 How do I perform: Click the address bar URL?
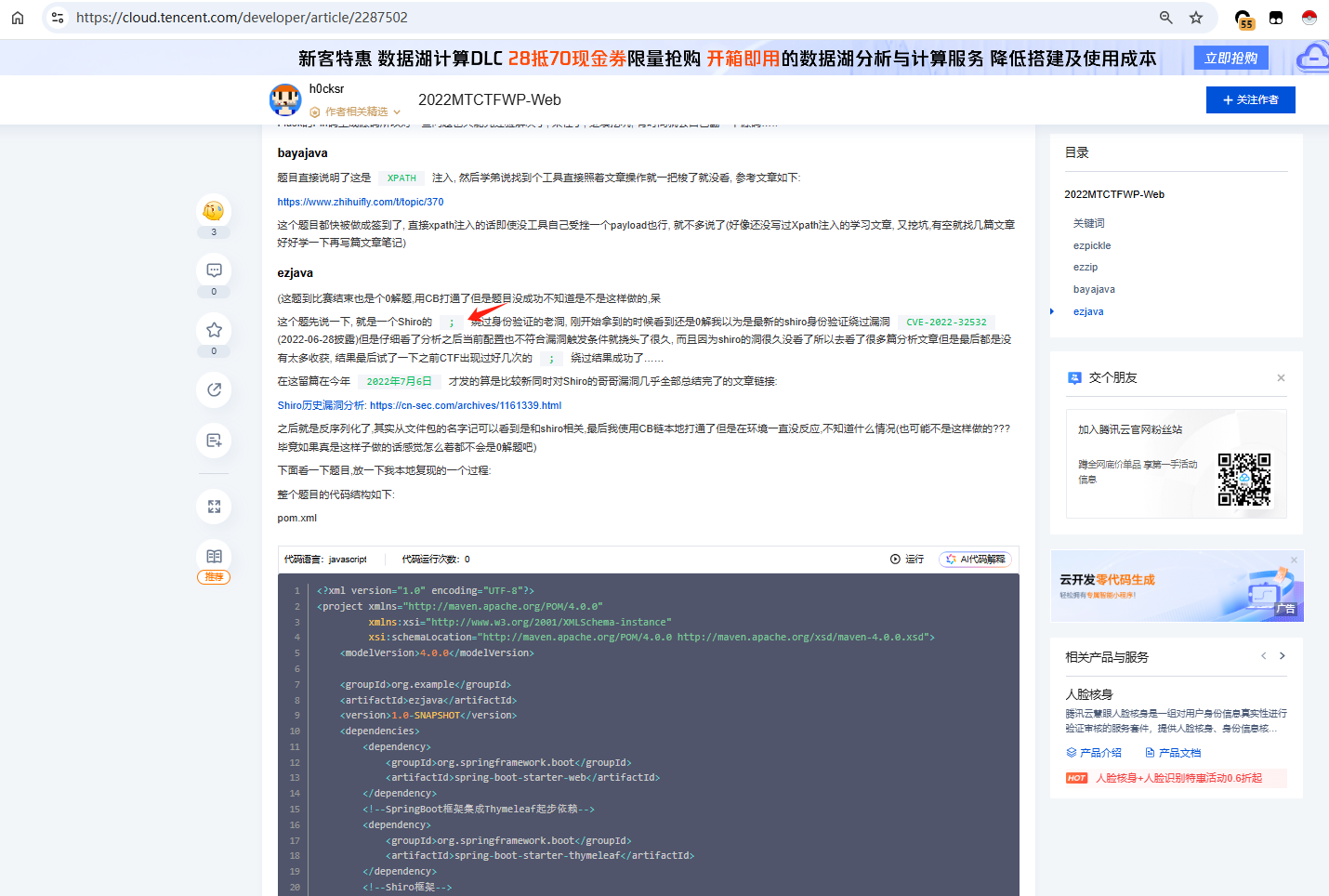242,18
